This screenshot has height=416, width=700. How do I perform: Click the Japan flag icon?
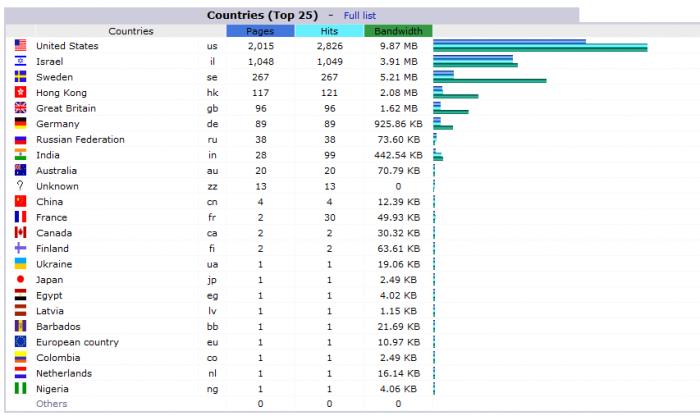point(21,279)
